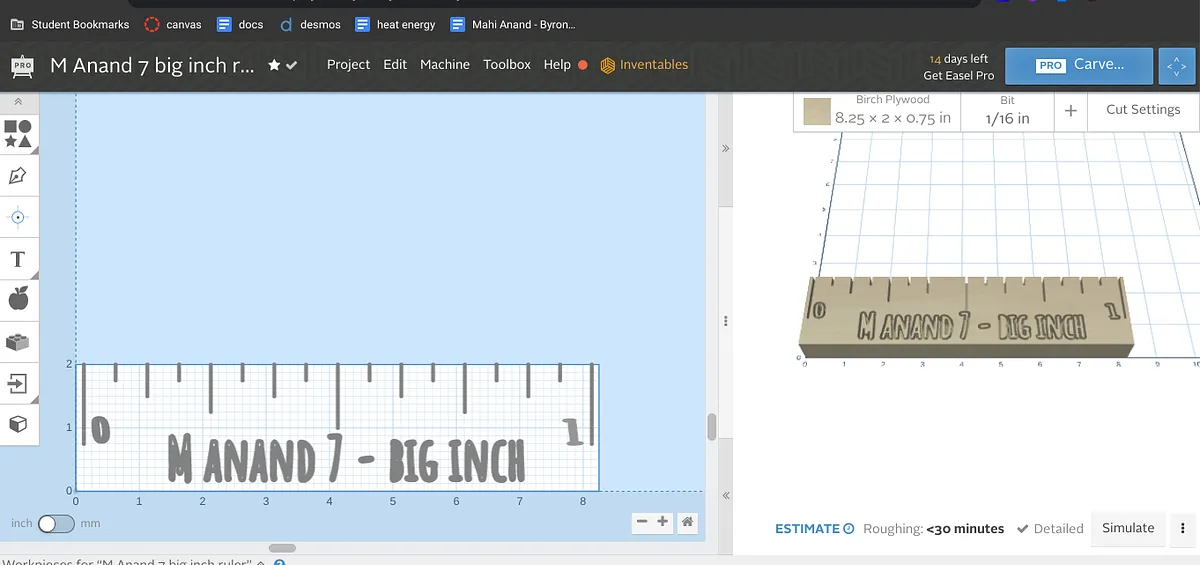Open the Toolbox menu
Viewport: 1200px width, 565px height.
[507, 65]
